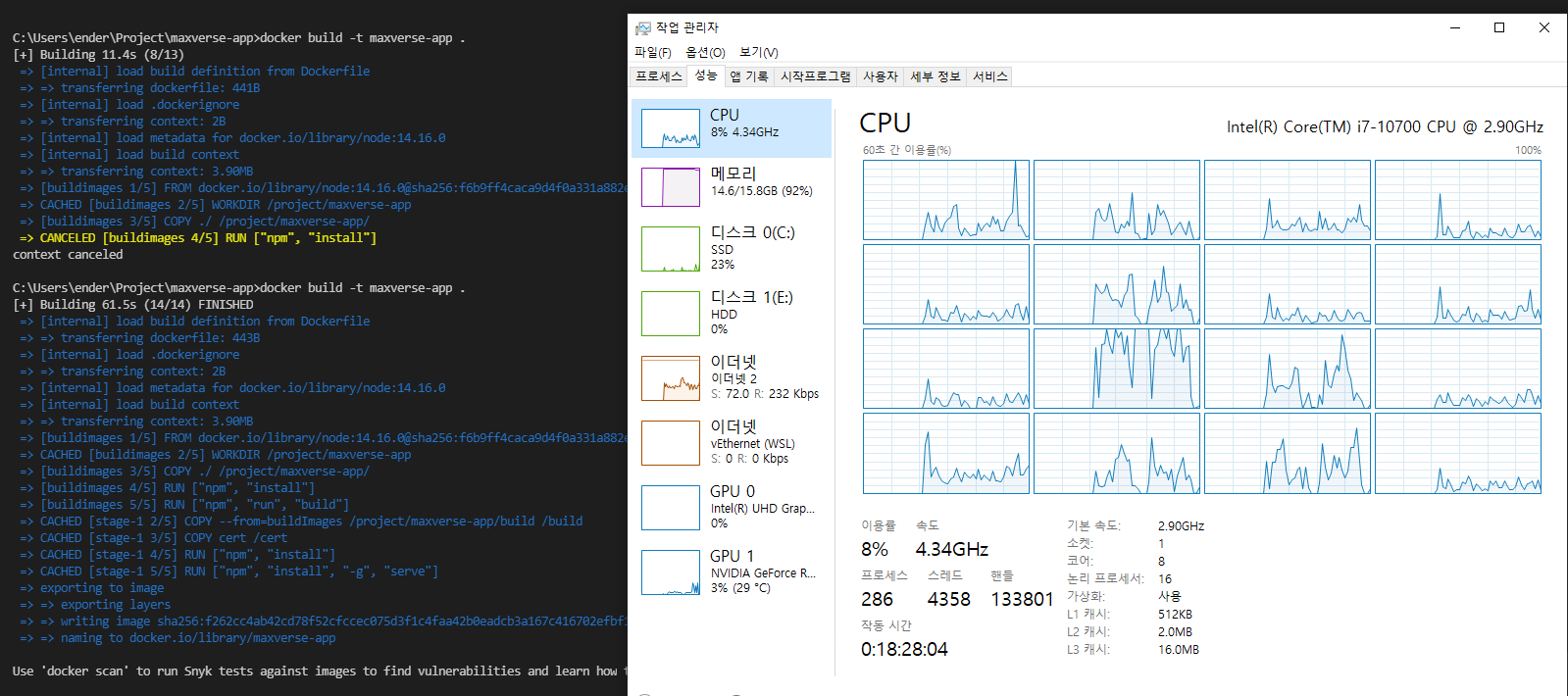Select the GPU 0 graph thumbnail

671,507
